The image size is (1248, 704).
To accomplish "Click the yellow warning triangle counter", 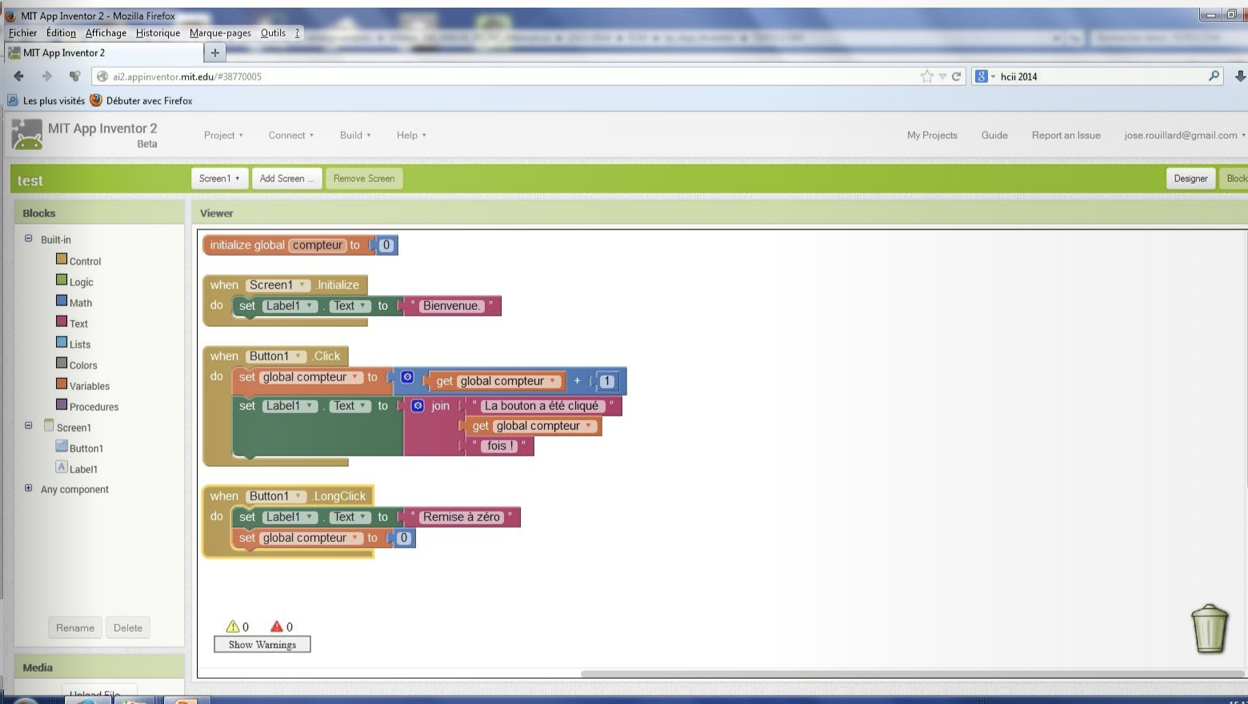I will click(x=233, y=627).
